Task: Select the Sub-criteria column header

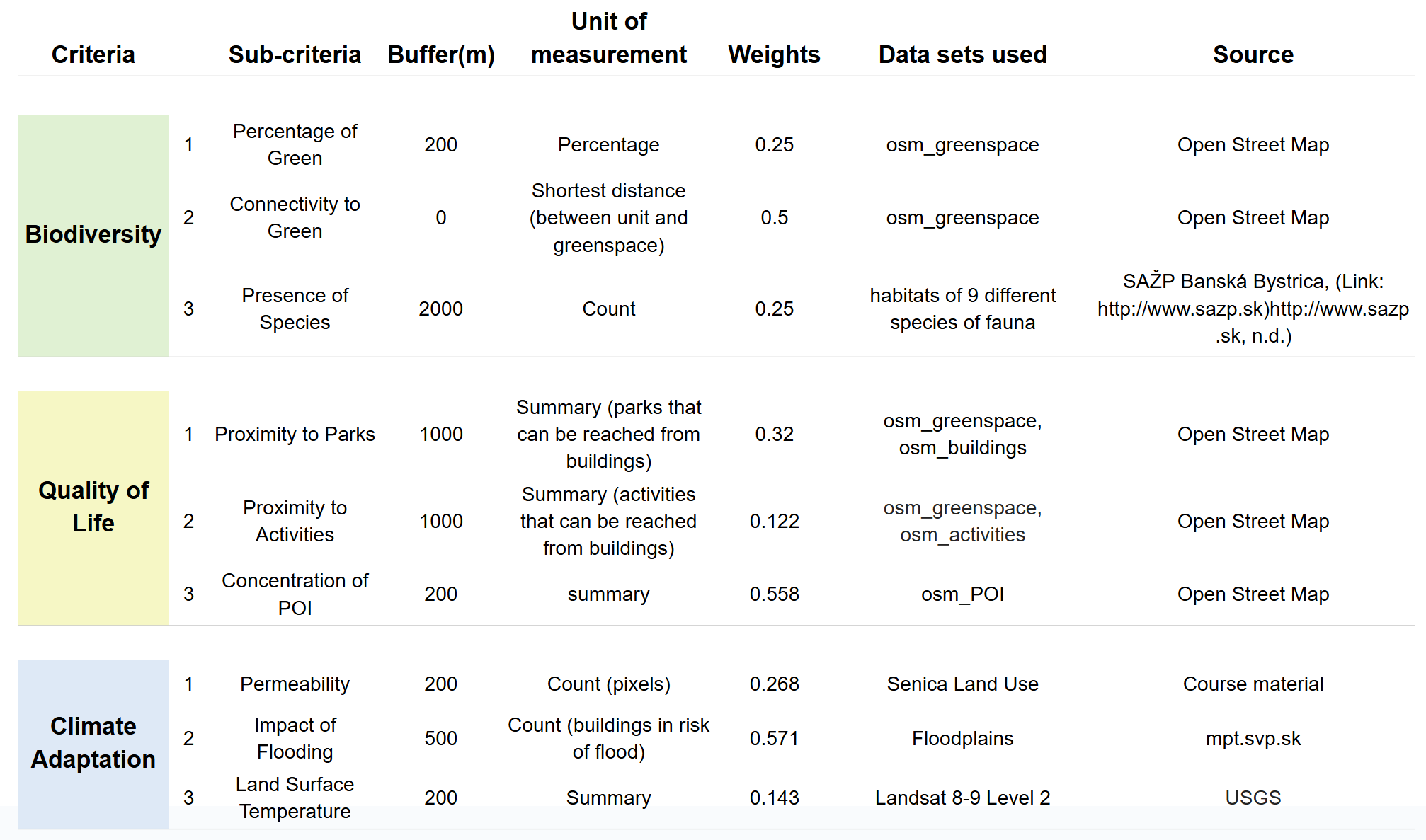Action: 295,54
